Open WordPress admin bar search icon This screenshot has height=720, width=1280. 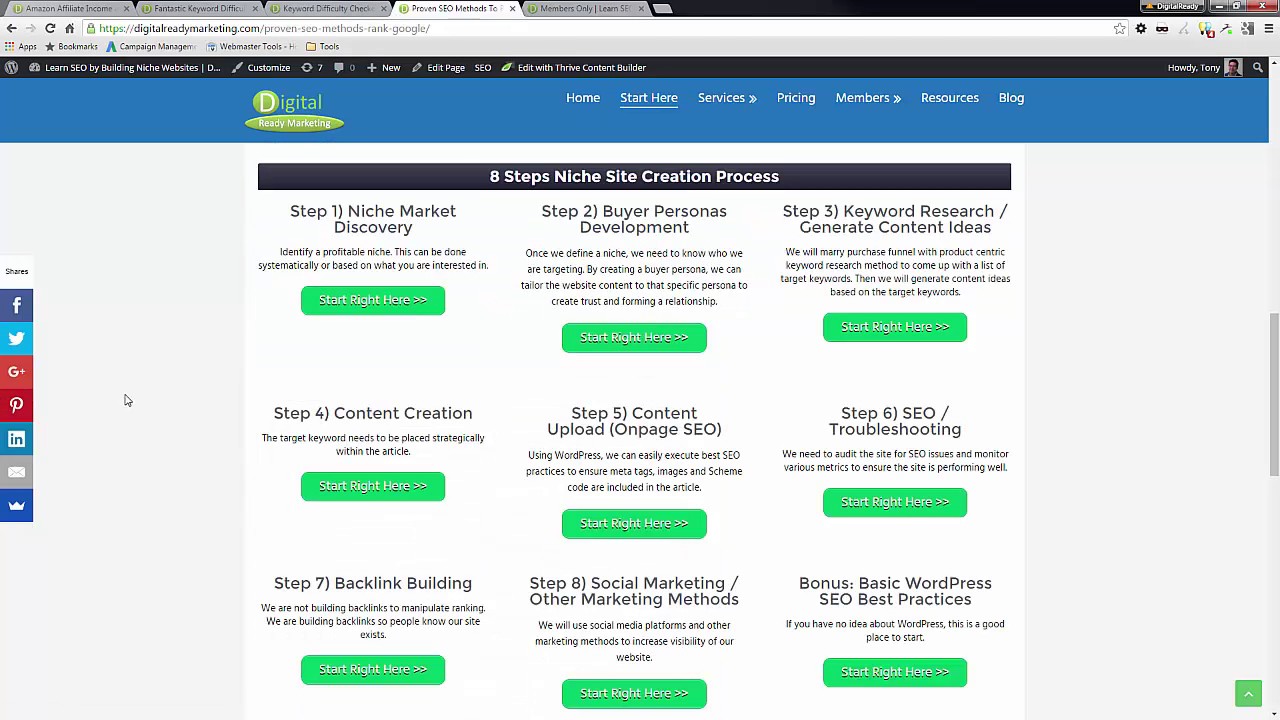[x=1258, y=67]
